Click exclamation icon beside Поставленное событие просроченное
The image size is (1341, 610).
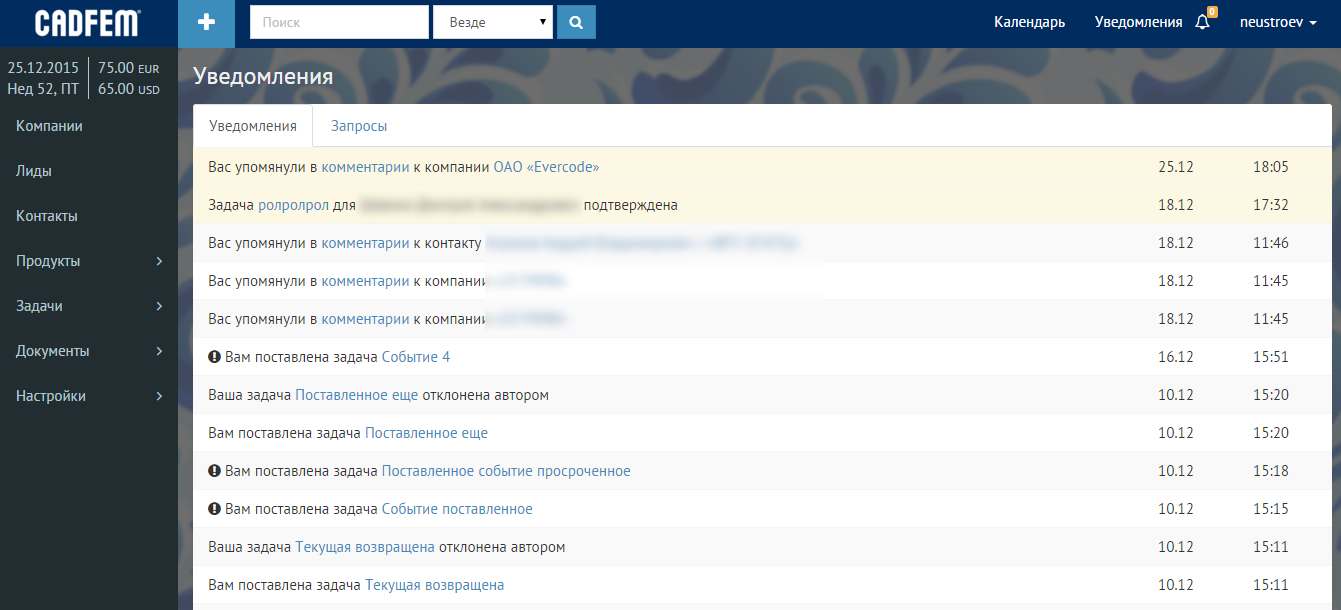[214, 471]
